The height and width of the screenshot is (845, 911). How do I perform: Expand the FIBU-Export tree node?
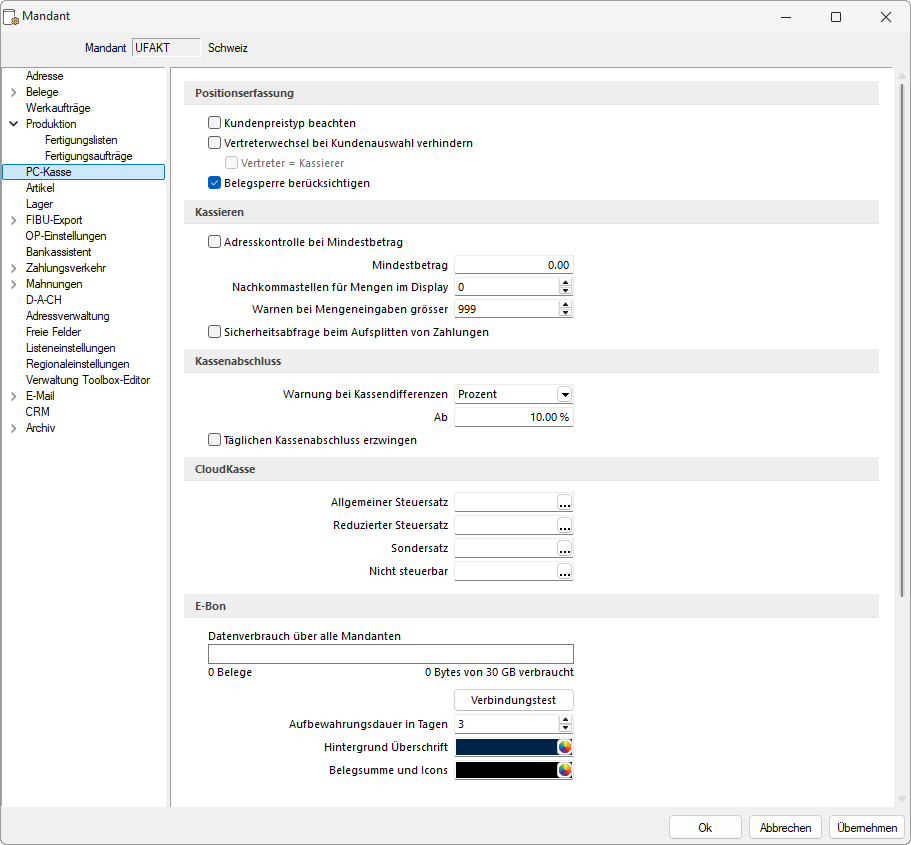[x=14, y=220]
